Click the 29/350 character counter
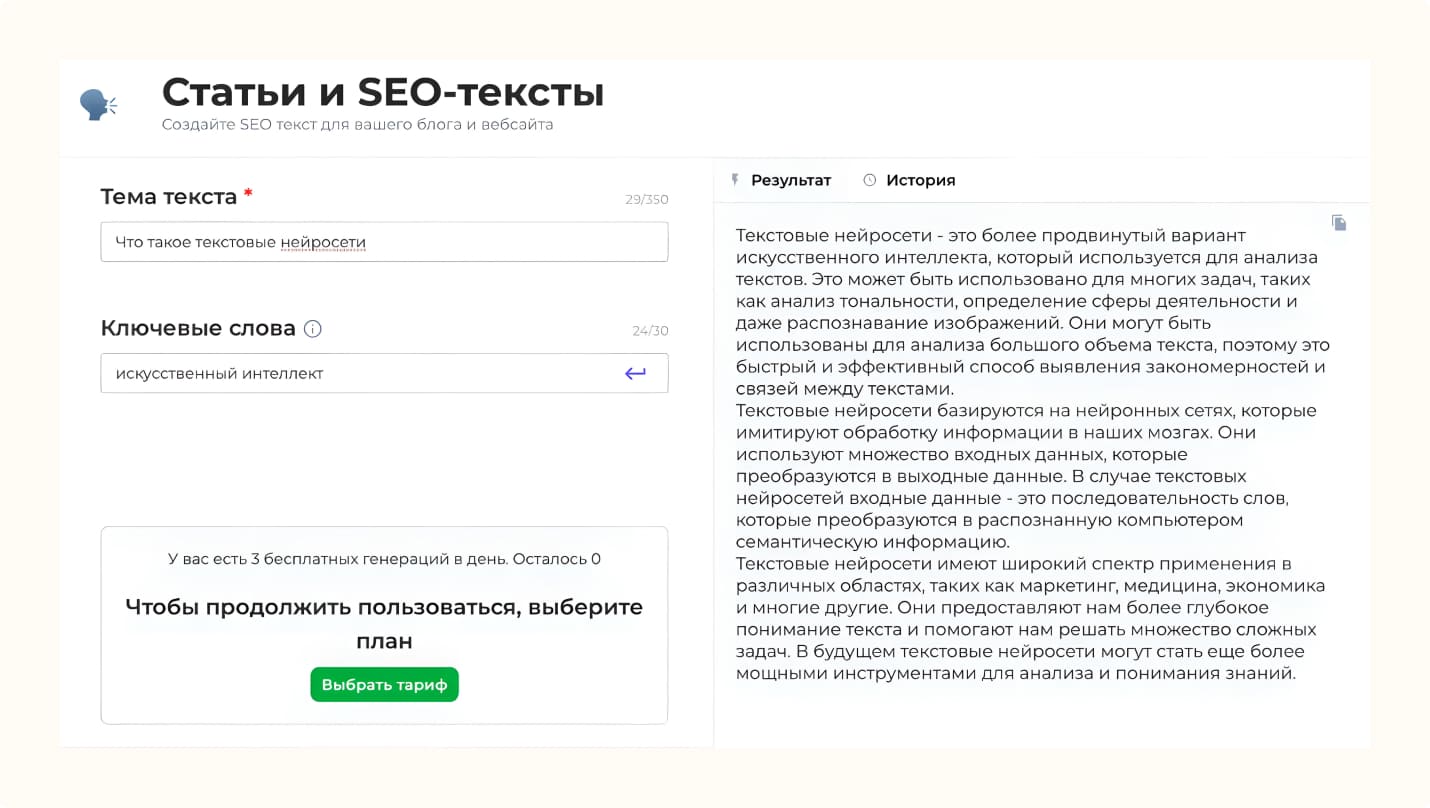Viewport: 1430px width, 808px height. tap(647, 200)
